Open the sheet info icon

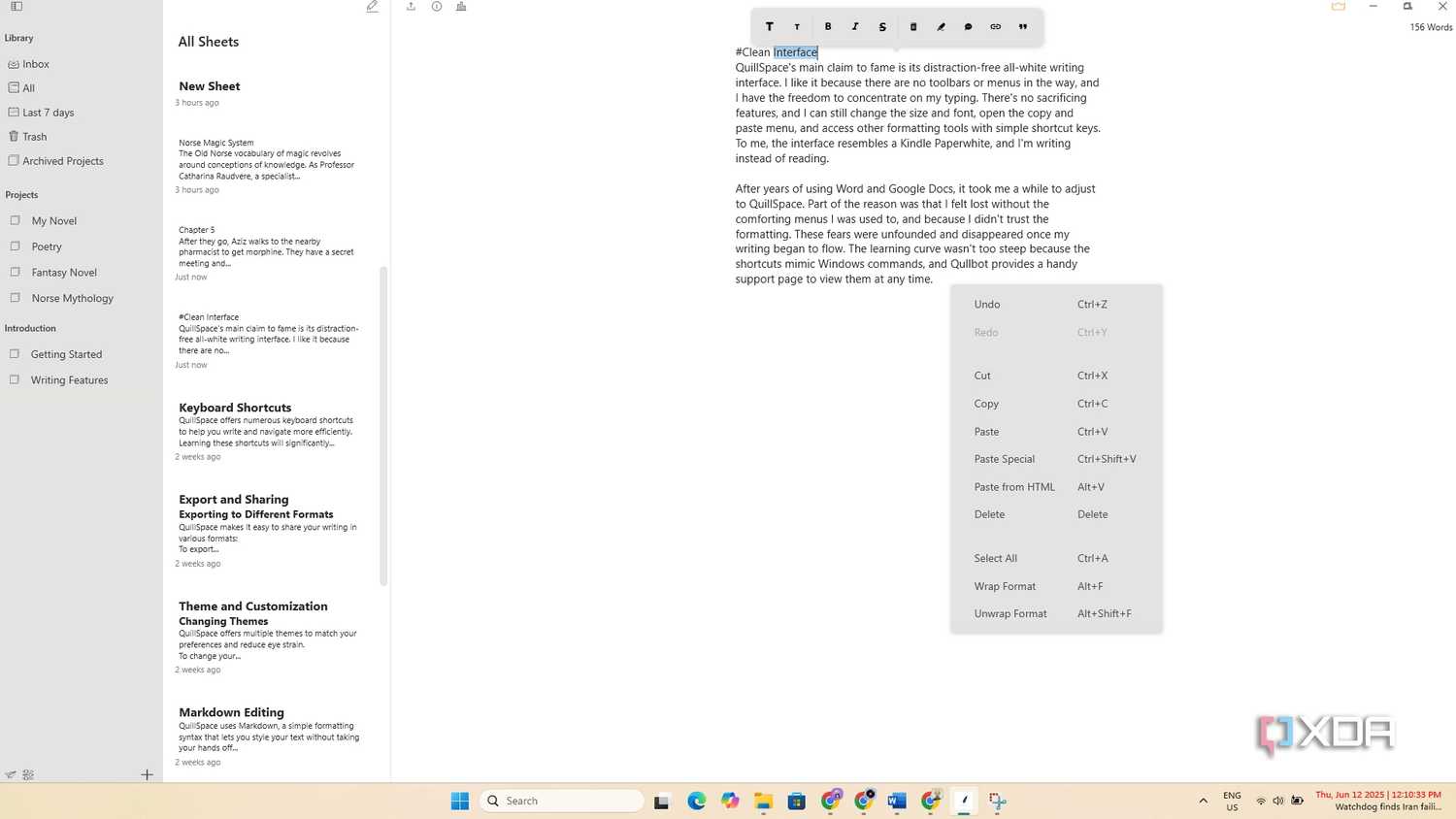(437, 7)
